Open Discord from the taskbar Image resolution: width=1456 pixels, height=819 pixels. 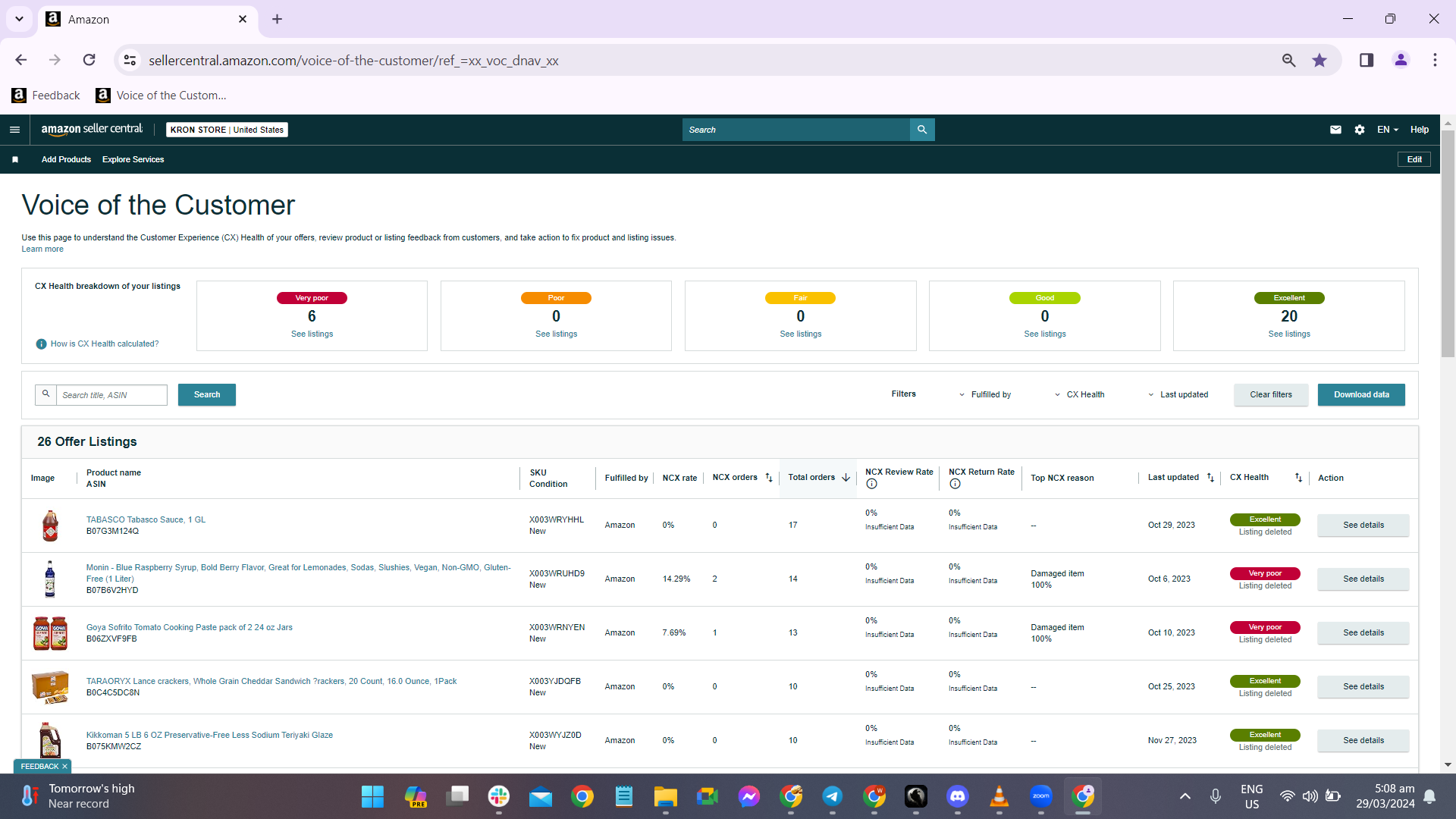[958, 796]
